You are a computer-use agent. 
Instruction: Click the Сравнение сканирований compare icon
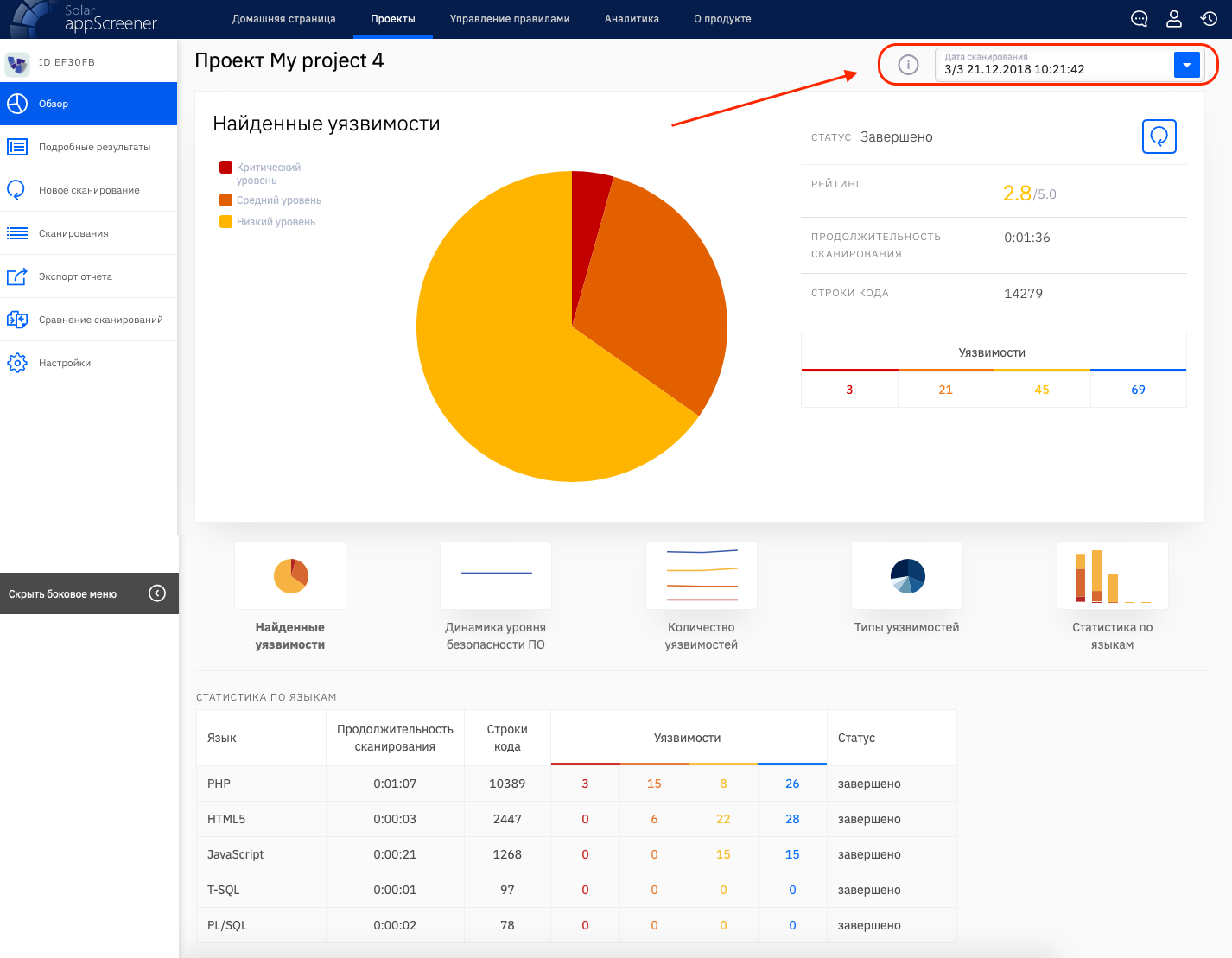click(x=17, y=320)
